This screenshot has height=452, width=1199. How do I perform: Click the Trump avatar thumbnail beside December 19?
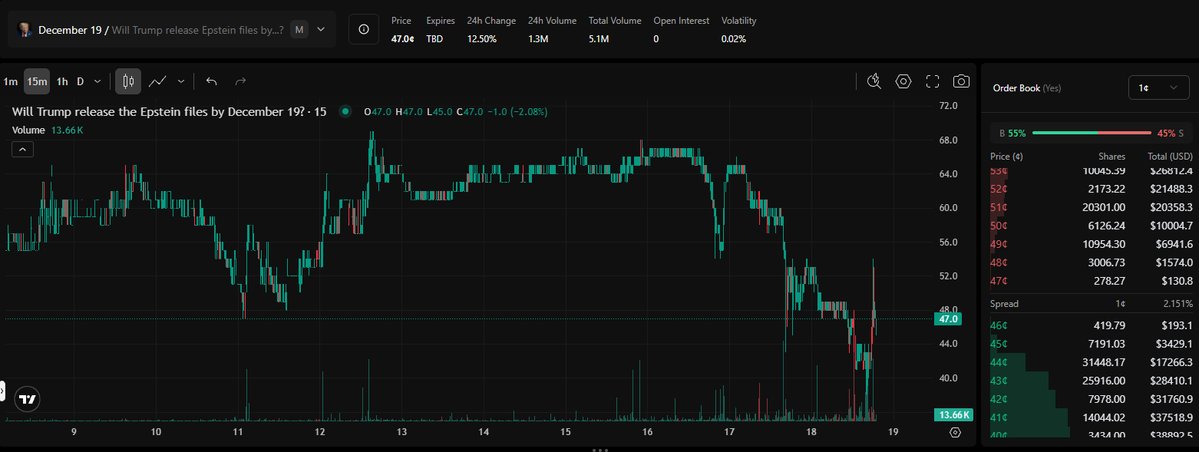(24, 30)
